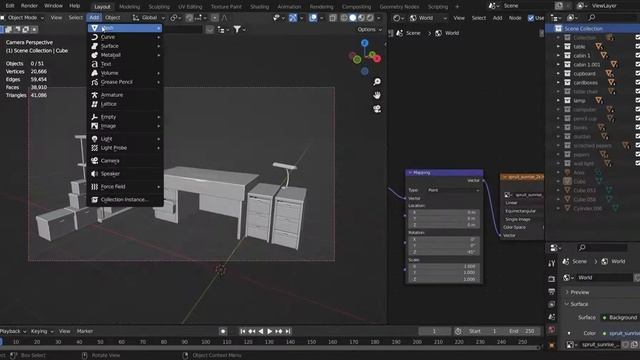This screenshot has height=360, width=640.
Task: Toggle viewport overlays icon
Action: coord(313,18)
